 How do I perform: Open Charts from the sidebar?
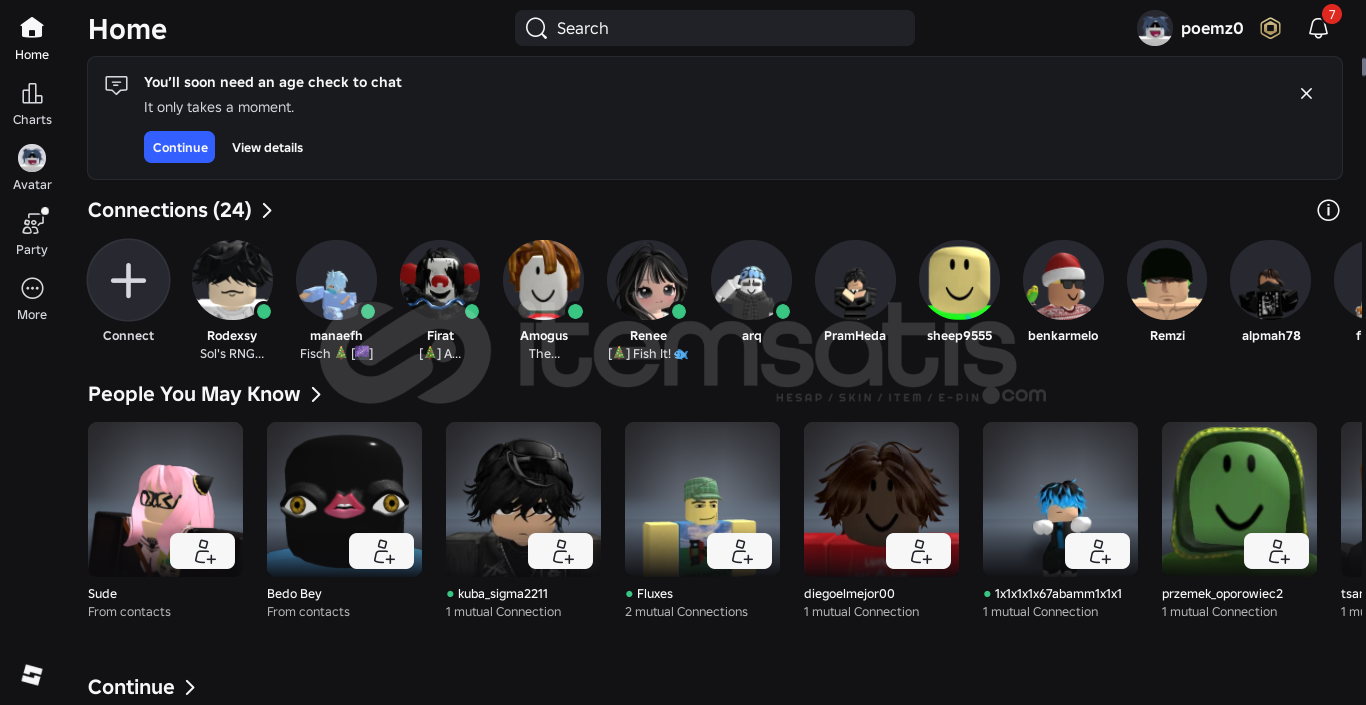tap(32, 93)
